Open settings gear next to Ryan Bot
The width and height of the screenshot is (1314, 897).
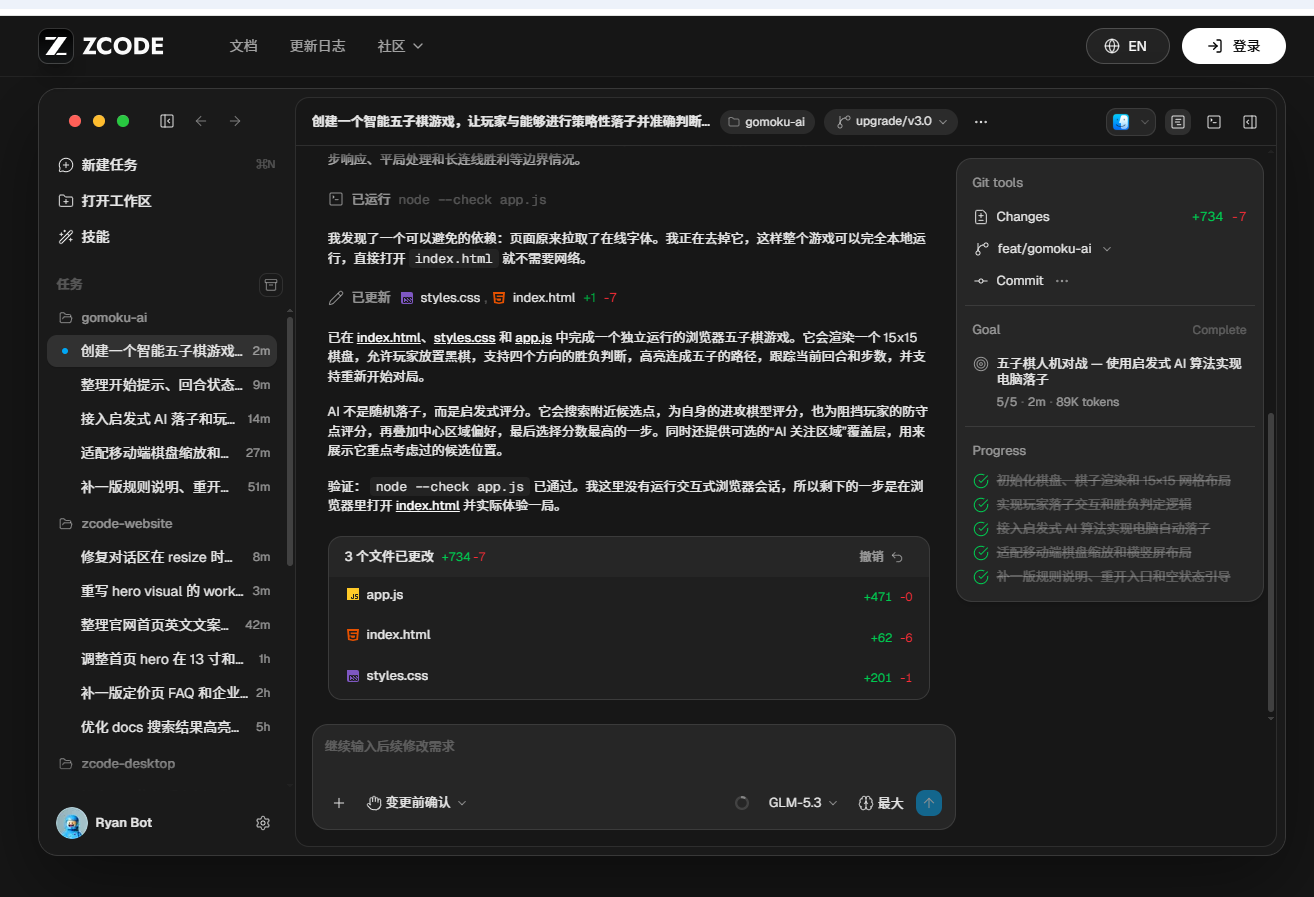point(263,823)
